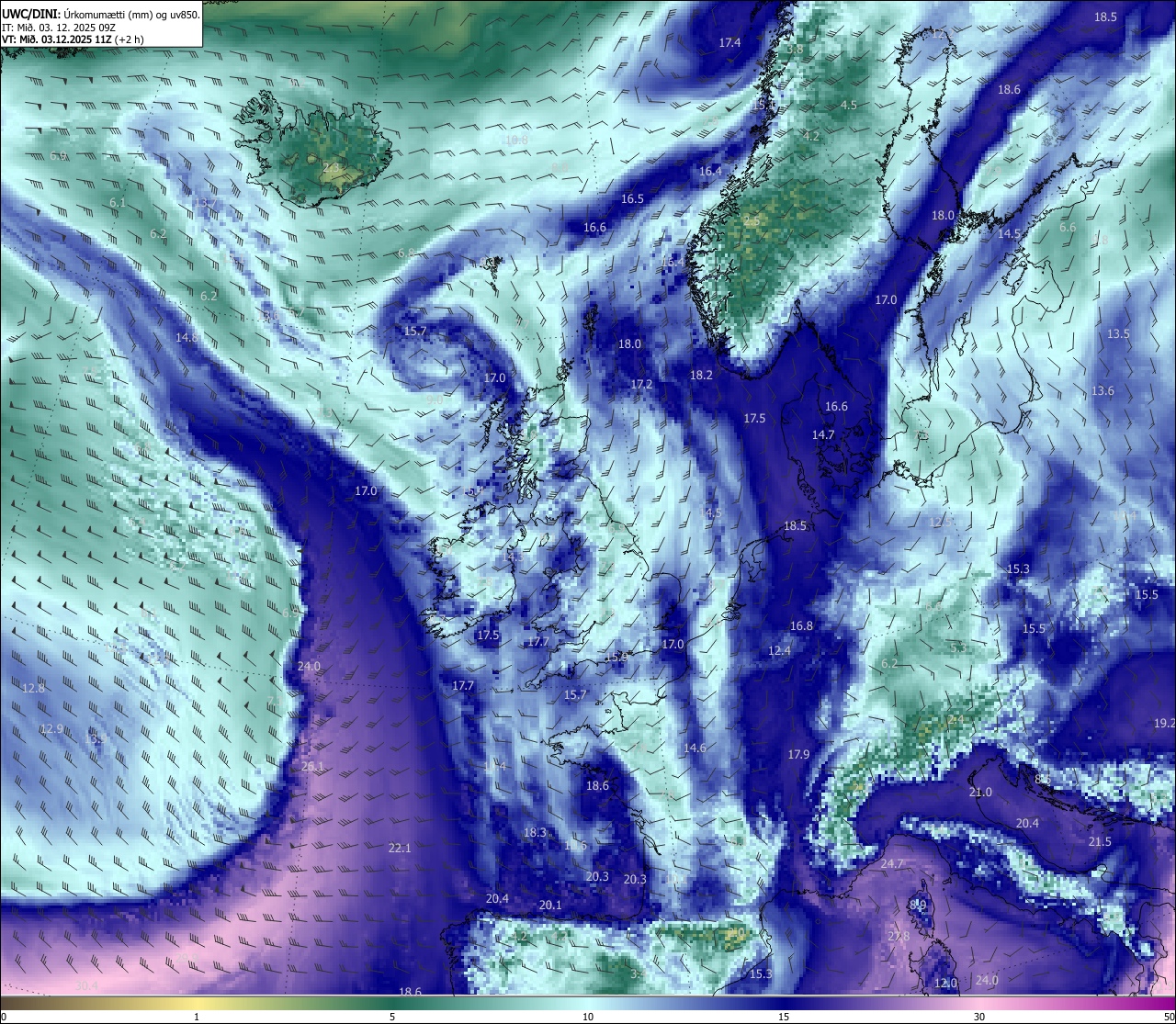The height and width of the screenshot is (1024, 1176).
Task: Click the 20.1 value label
Action: pos(550,905)
